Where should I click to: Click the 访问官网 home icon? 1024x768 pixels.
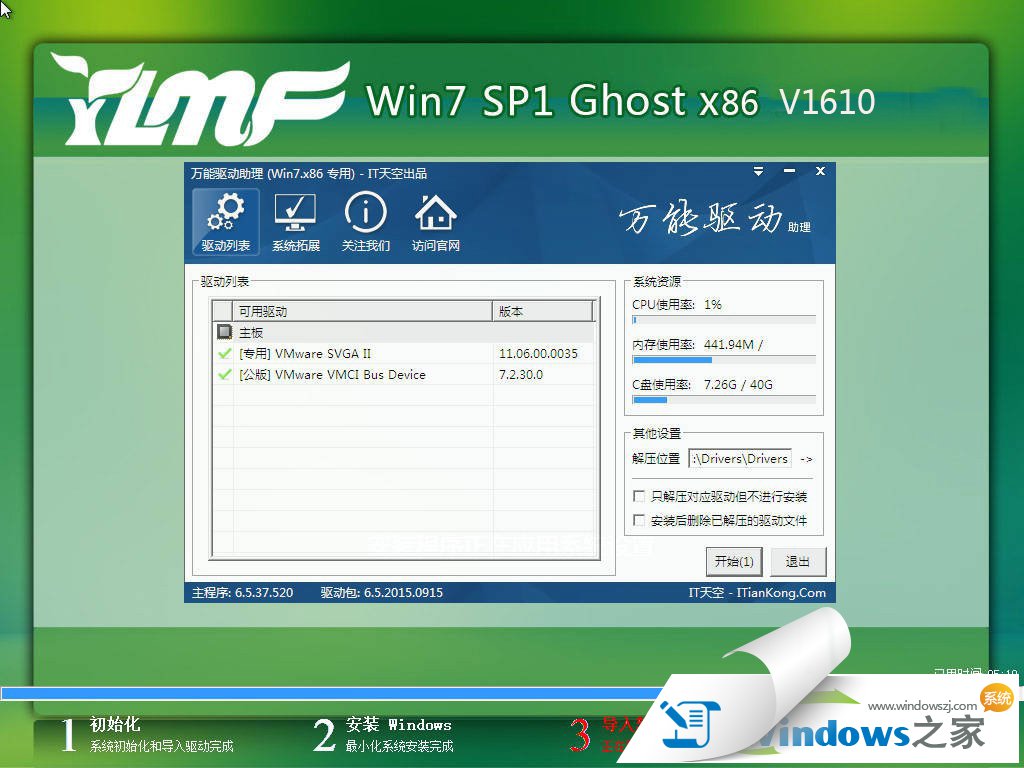(435, 221)
